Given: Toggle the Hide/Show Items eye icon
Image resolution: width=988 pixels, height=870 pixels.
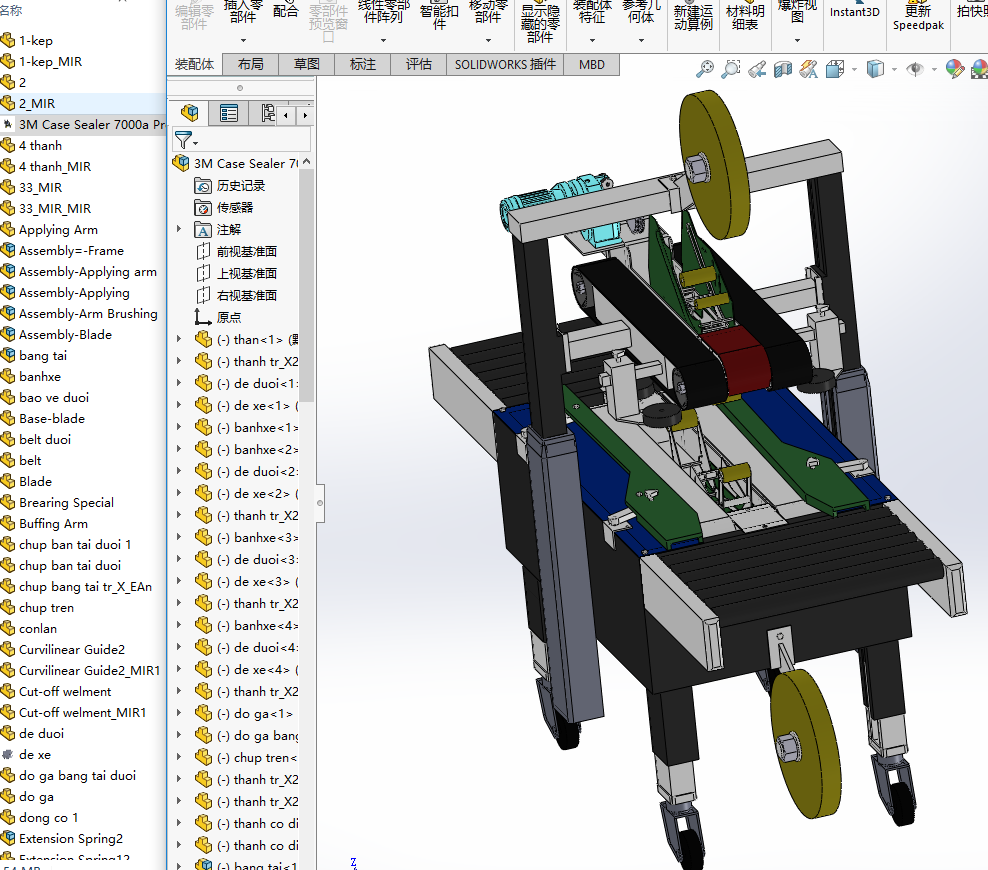Looking at the screenshot, I should point(914,69).
